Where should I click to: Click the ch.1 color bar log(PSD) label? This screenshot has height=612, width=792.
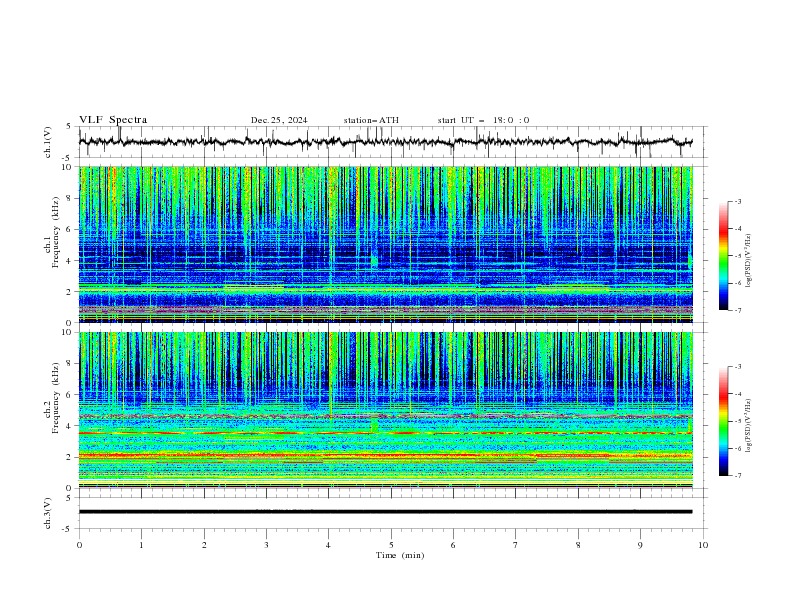(749, 261)
